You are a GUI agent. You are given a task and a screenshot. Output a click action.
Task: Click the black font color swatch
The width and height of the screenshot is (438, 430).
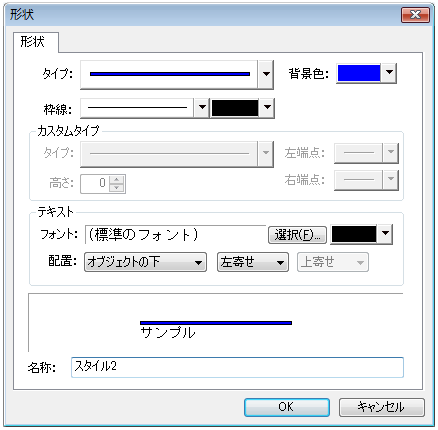[x=354, y=234]
